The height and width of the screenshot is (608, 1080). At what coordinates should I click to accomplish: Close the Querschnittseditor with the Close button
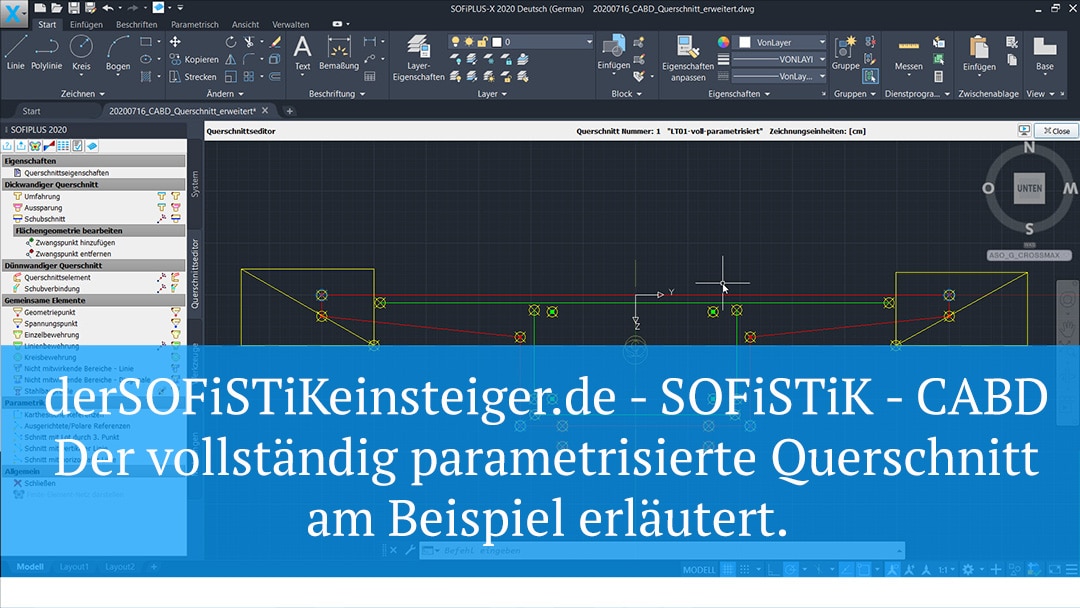1056,130
